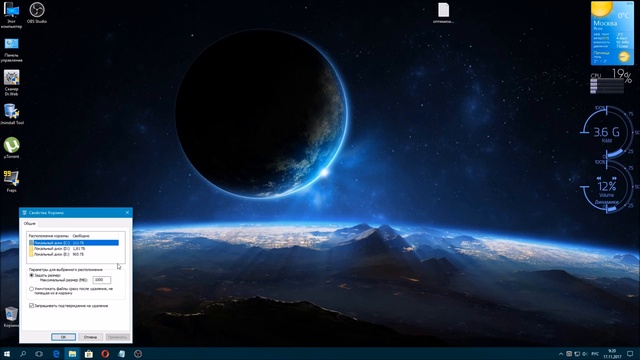Open the Windows Start menu
Viewport: 640px width, 360px height.
tap(7, 354)
